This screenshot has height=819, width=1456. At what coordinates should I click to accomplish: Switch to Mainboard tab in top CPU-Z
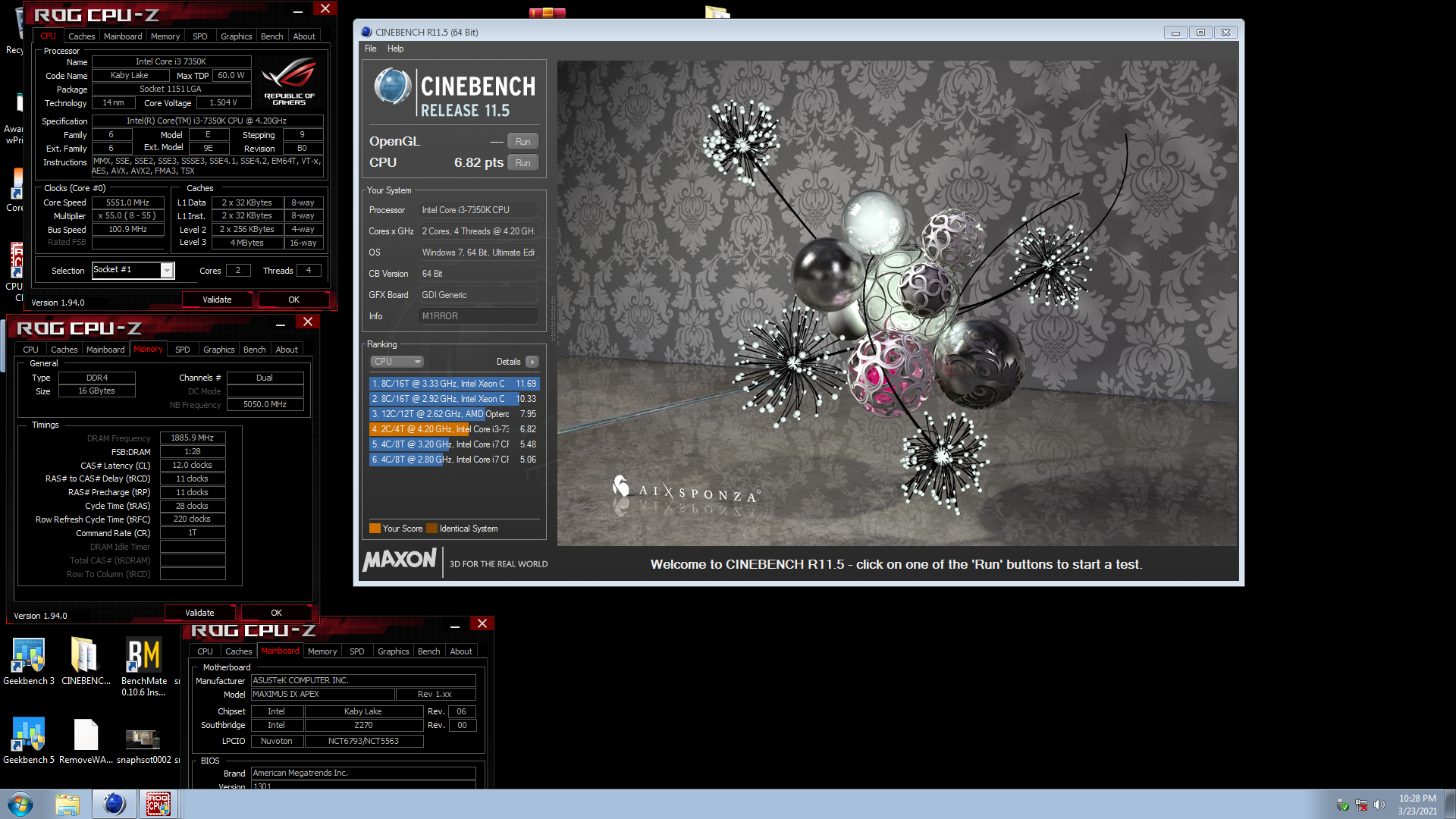123,36
